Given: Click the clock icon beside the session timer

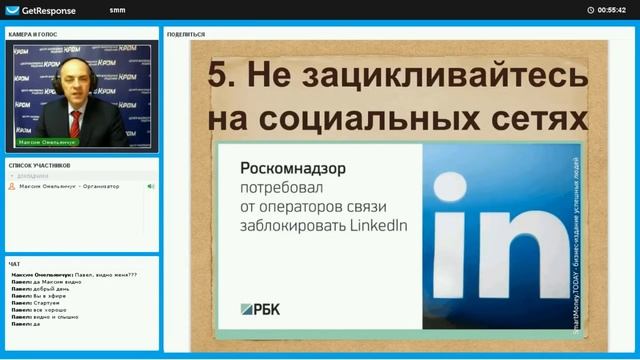Looking at the screenshot, I should [x=591, y=10].
